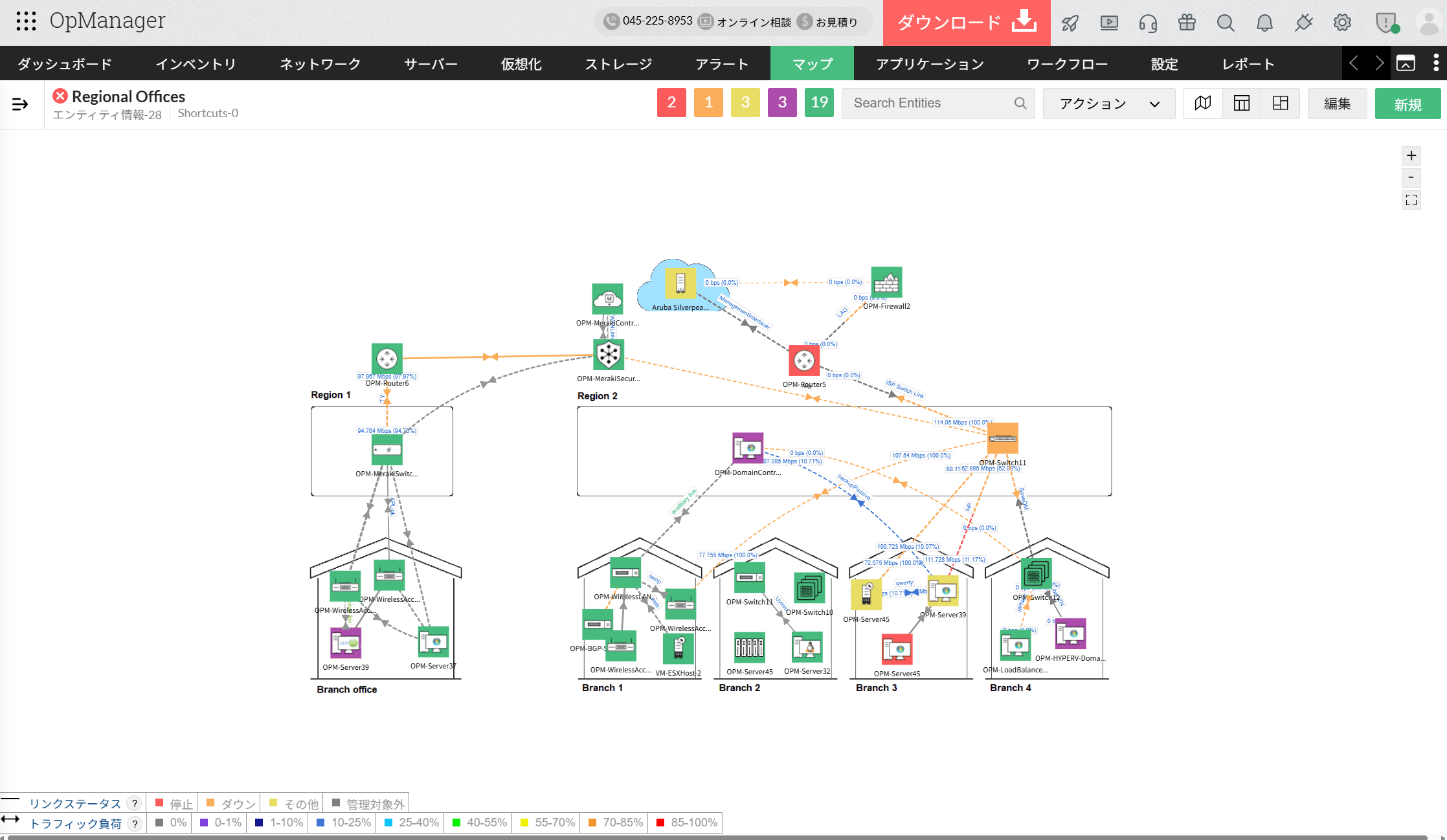
Task: Open the ネットワーク tab
Action: click(x=320, y=64)
